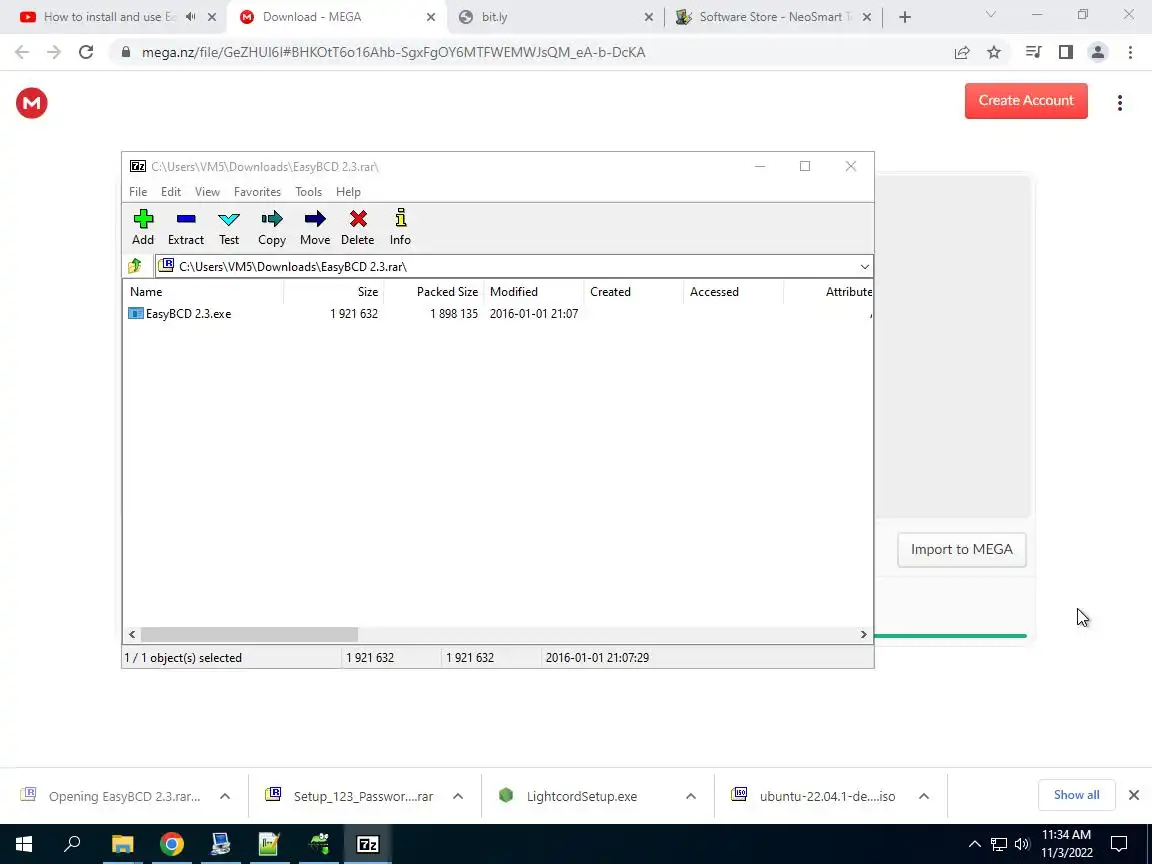Open Chrome's three-dot menu
Image resolution: width=1152 pixels, height=864 pixels.
tap(1130, 52)
